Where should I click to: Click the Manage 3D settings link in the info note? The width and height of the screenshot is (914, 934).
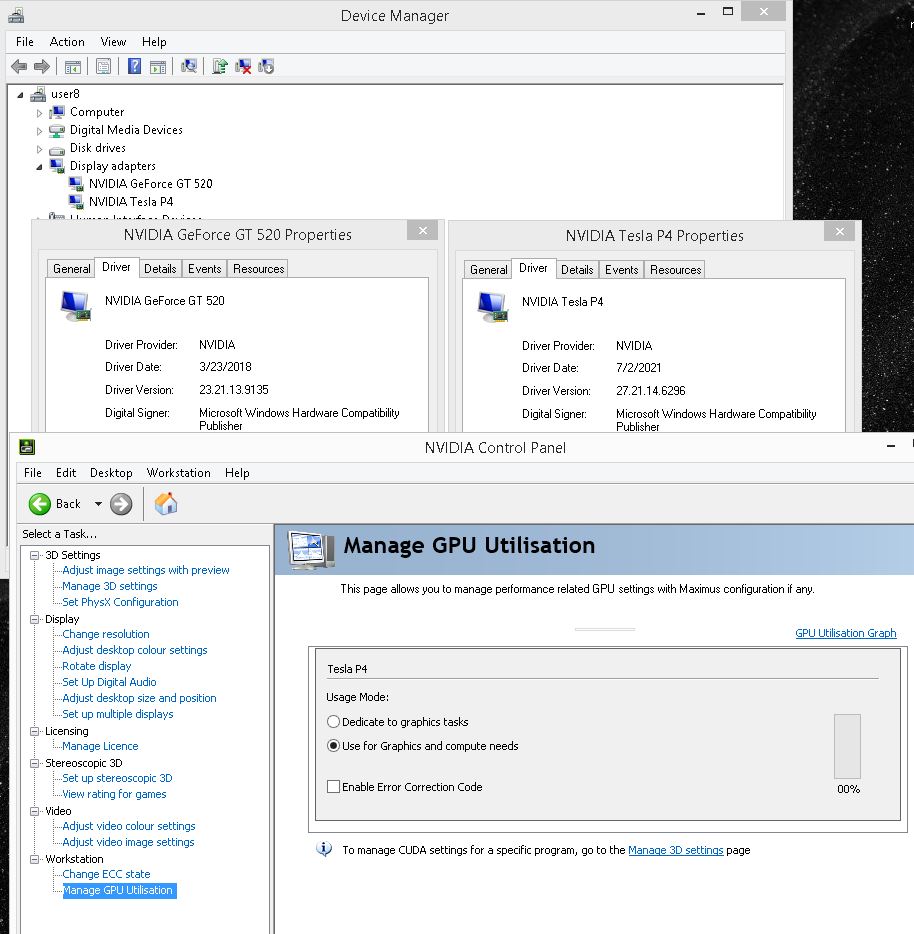(675, 850)
